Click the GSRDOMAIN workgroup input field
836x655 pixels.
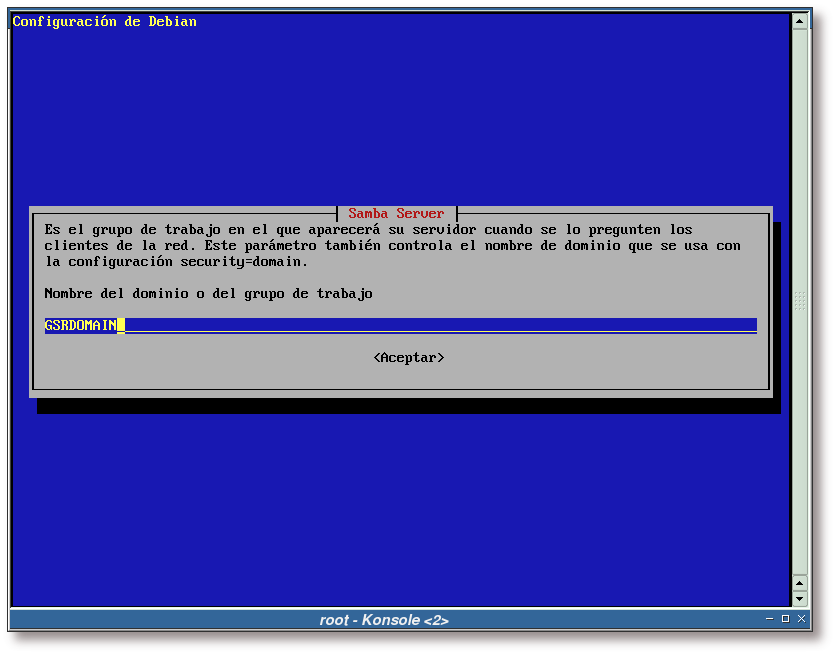coord(400,326)
